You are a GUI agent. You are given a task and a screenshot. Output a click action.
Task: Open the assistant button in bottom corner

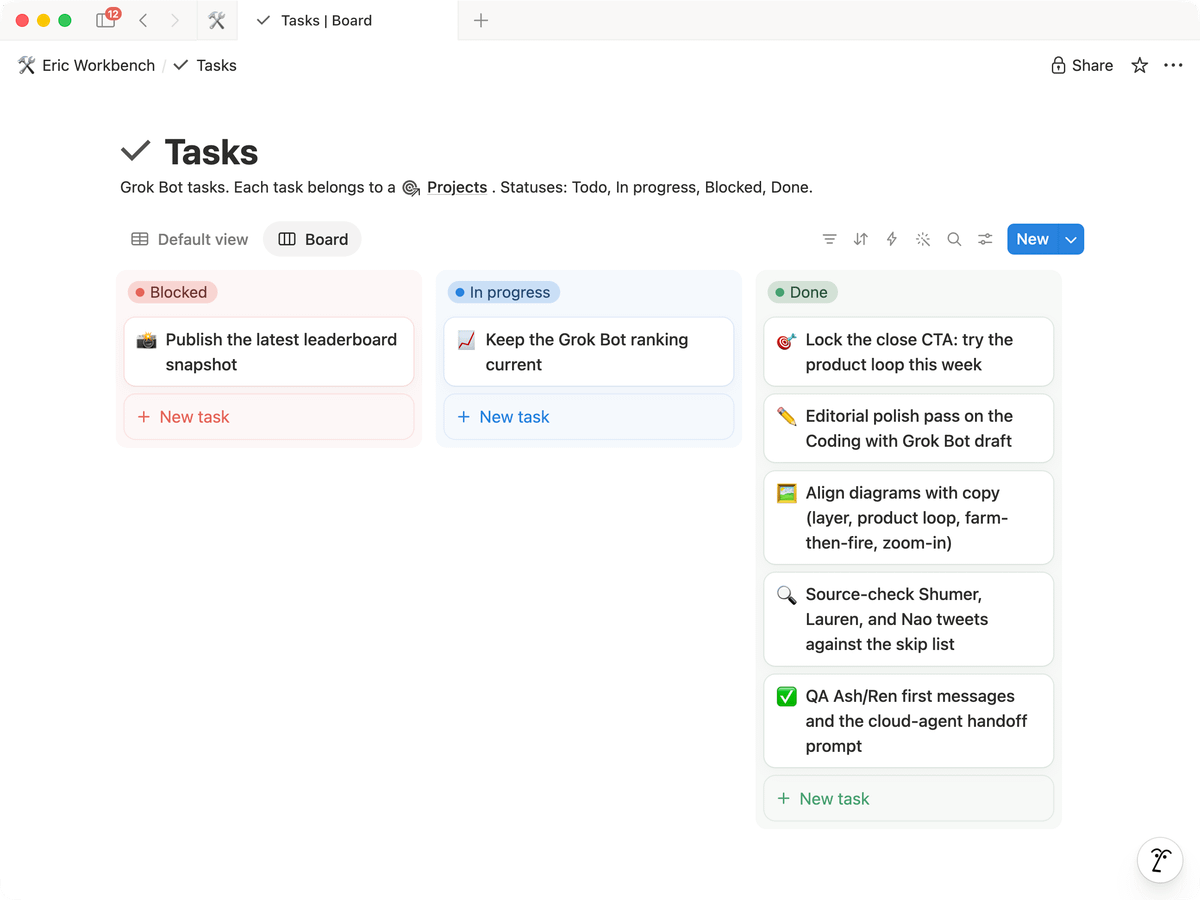(1160, 860)
